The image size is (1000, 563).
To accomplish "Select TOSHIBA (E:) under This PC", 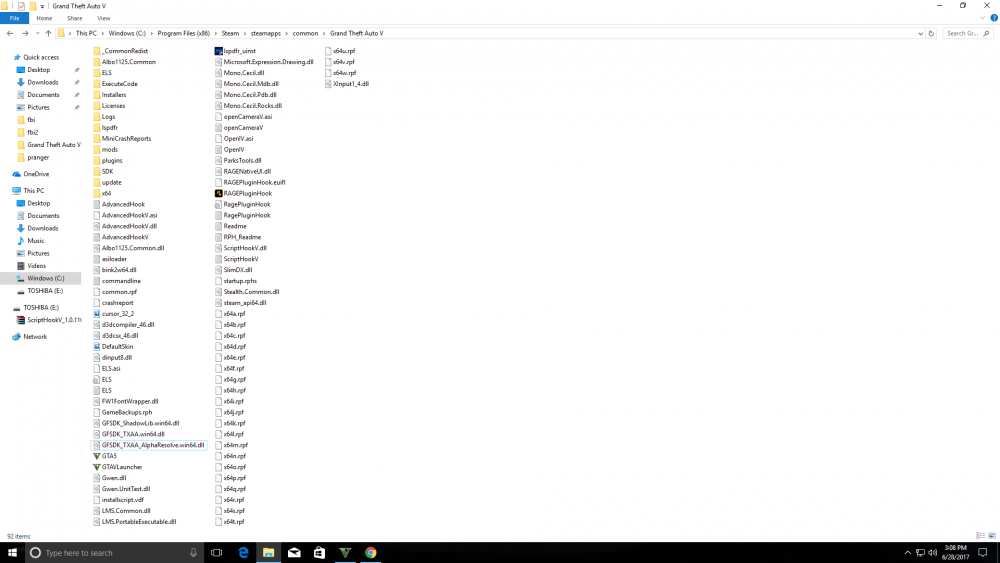I will pos(45,291).
